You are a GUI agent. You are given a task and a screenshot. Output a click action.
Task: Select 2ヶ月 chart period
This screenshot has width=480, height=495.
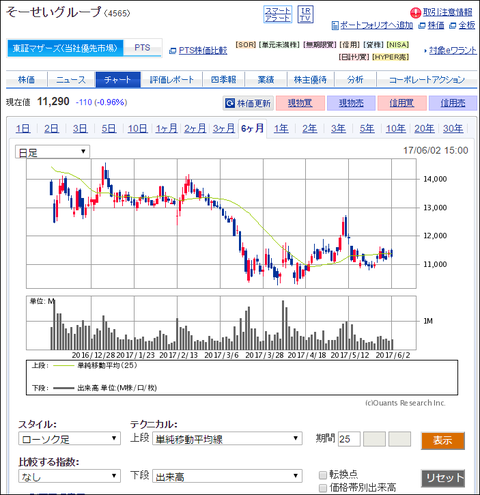(195, 129)
